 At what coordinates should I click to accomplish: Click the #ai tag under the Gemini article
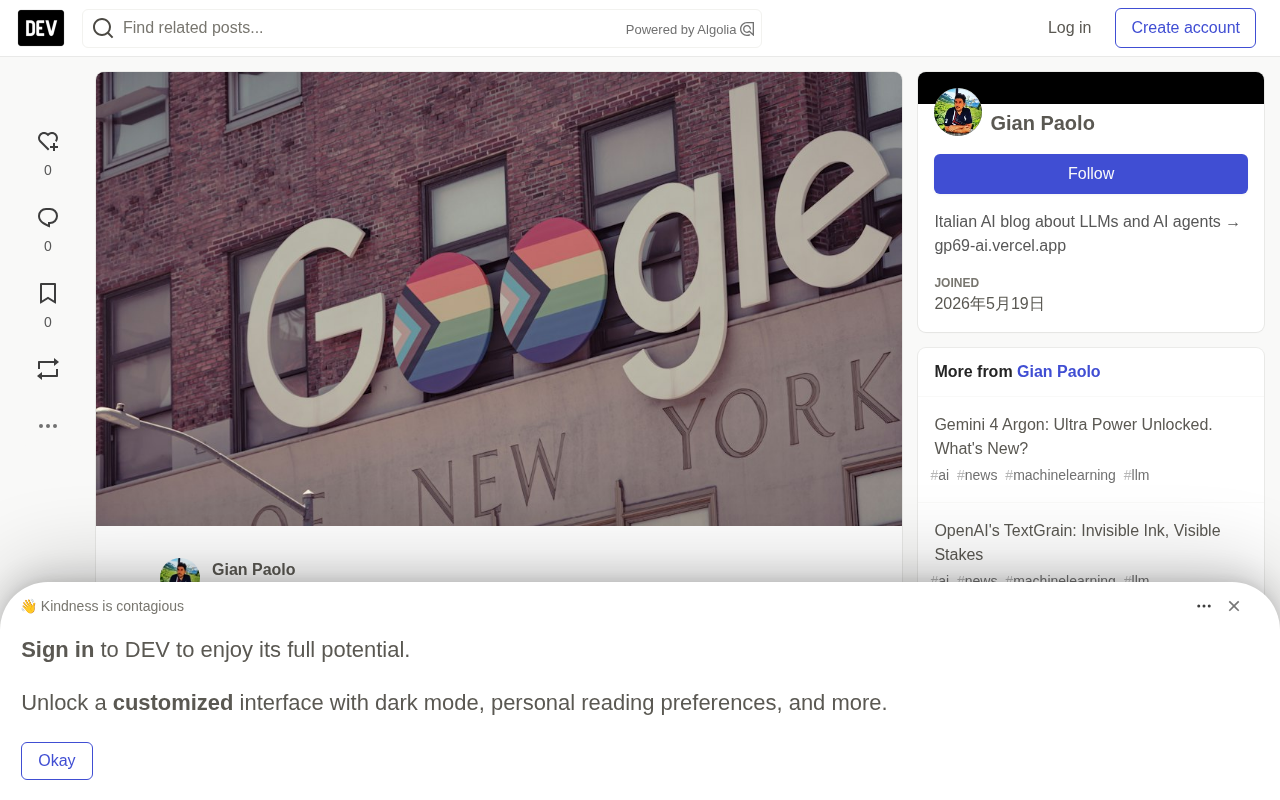(x=940, y=475)
